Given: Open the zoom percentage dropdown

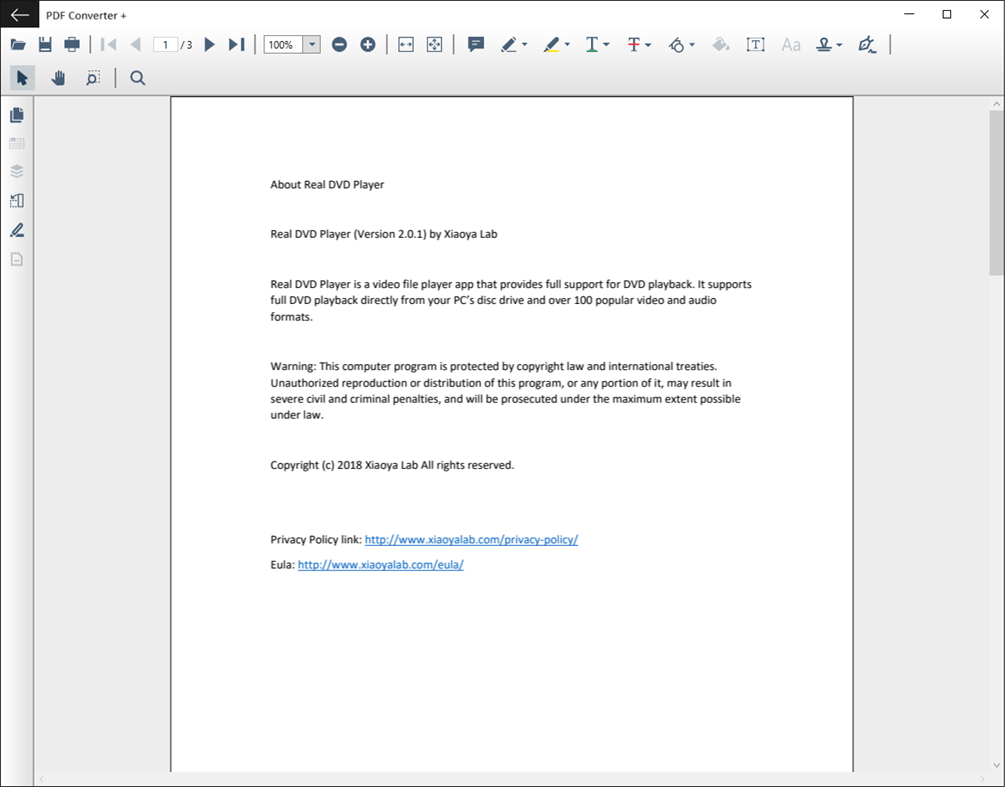Looking at the screenshot, I should pyautogui.click(x=310, y=44).
